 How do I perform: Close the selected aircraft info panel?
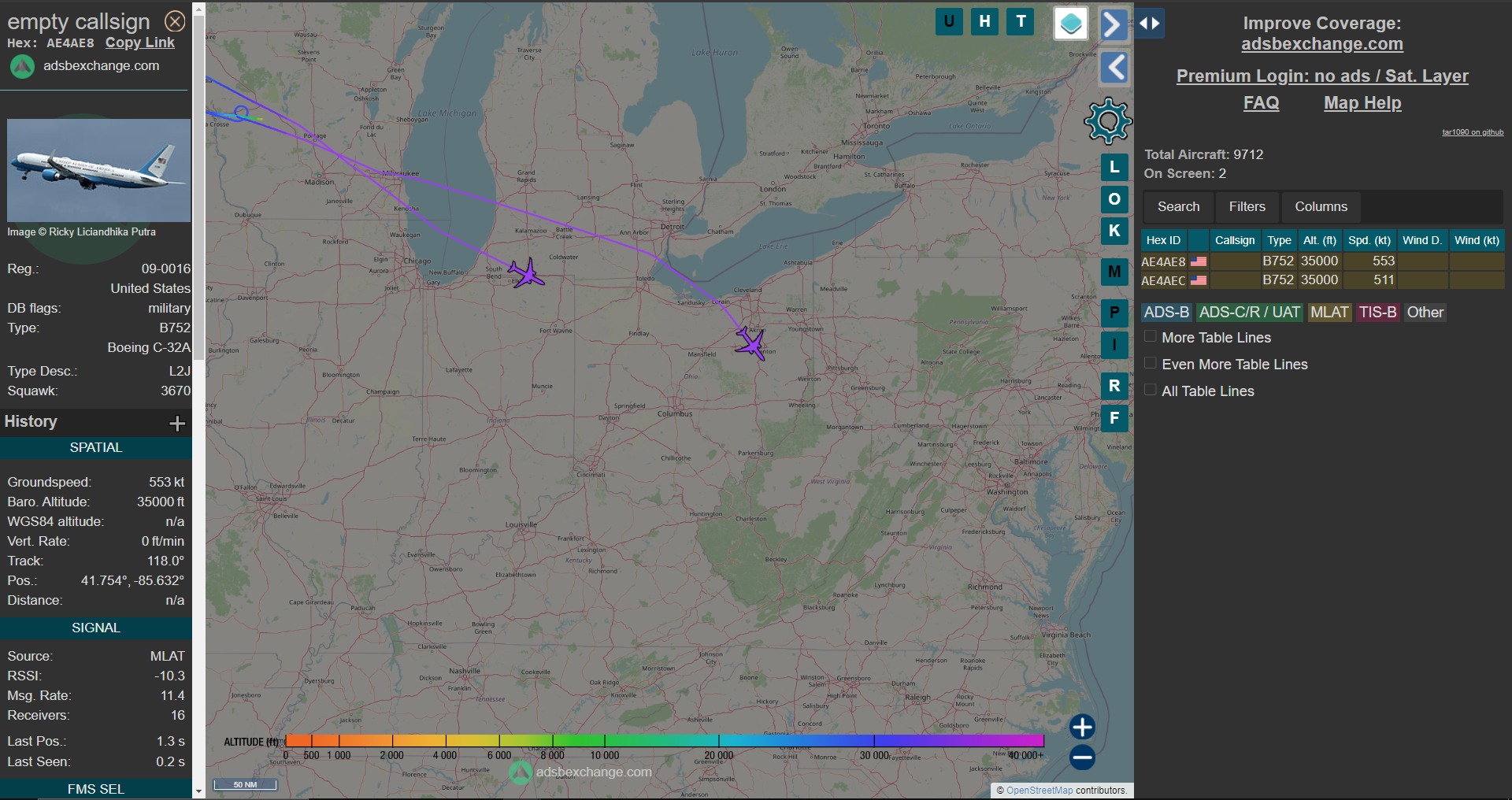[175, 21]
